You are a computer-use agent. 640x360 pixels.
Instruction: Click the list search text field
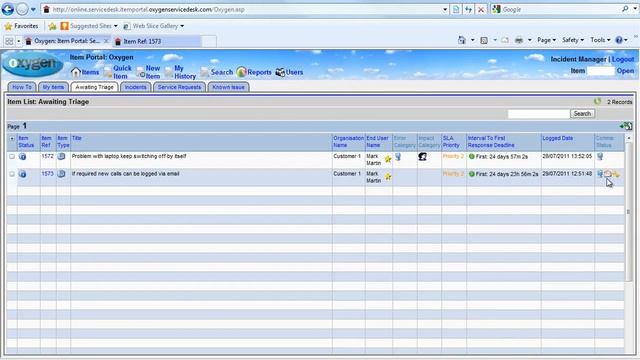(538, 113)
